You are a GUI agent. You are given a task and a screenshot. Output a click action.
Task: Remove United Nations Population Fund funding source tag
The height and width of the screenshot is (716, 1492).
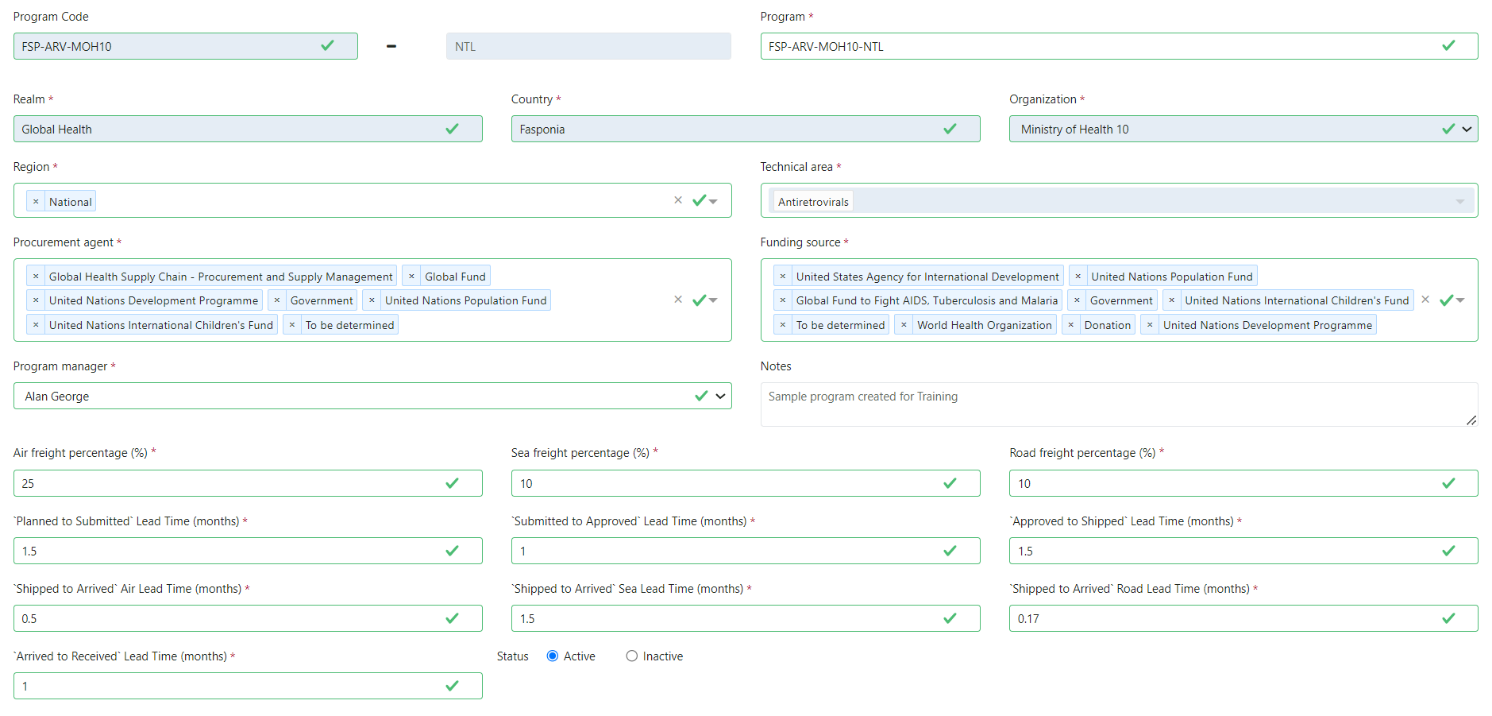[1078, 277]
